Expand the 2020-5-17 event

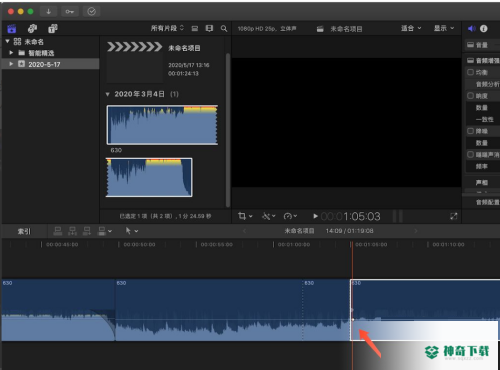point(11,64)
